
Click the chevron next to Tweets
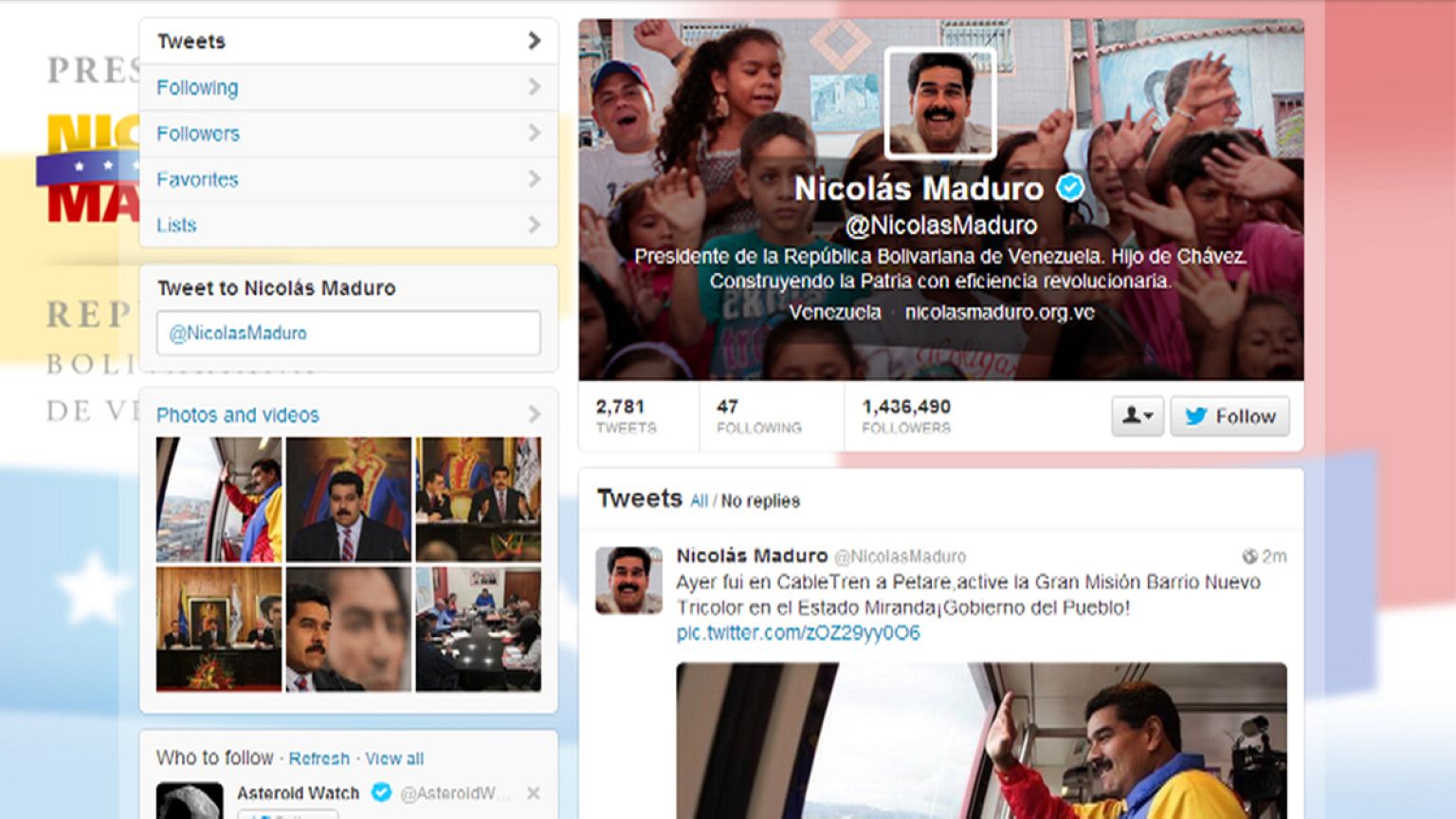(535, 41)
